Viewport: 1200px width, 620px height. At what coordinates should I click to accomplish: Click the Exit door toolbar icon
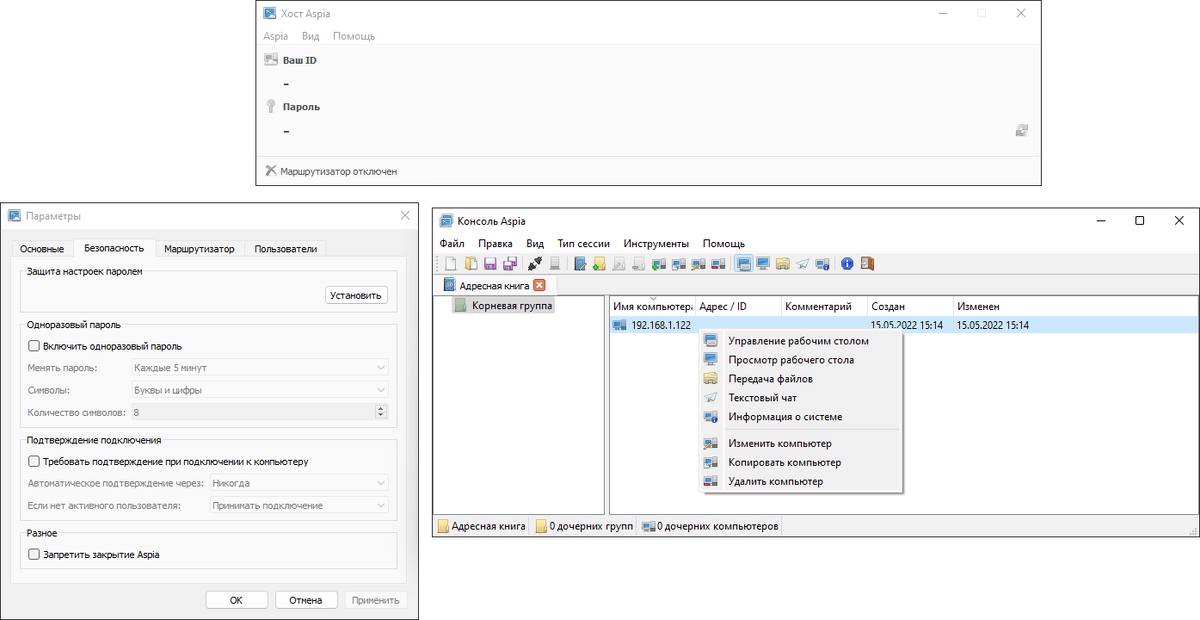coord(867,264)
